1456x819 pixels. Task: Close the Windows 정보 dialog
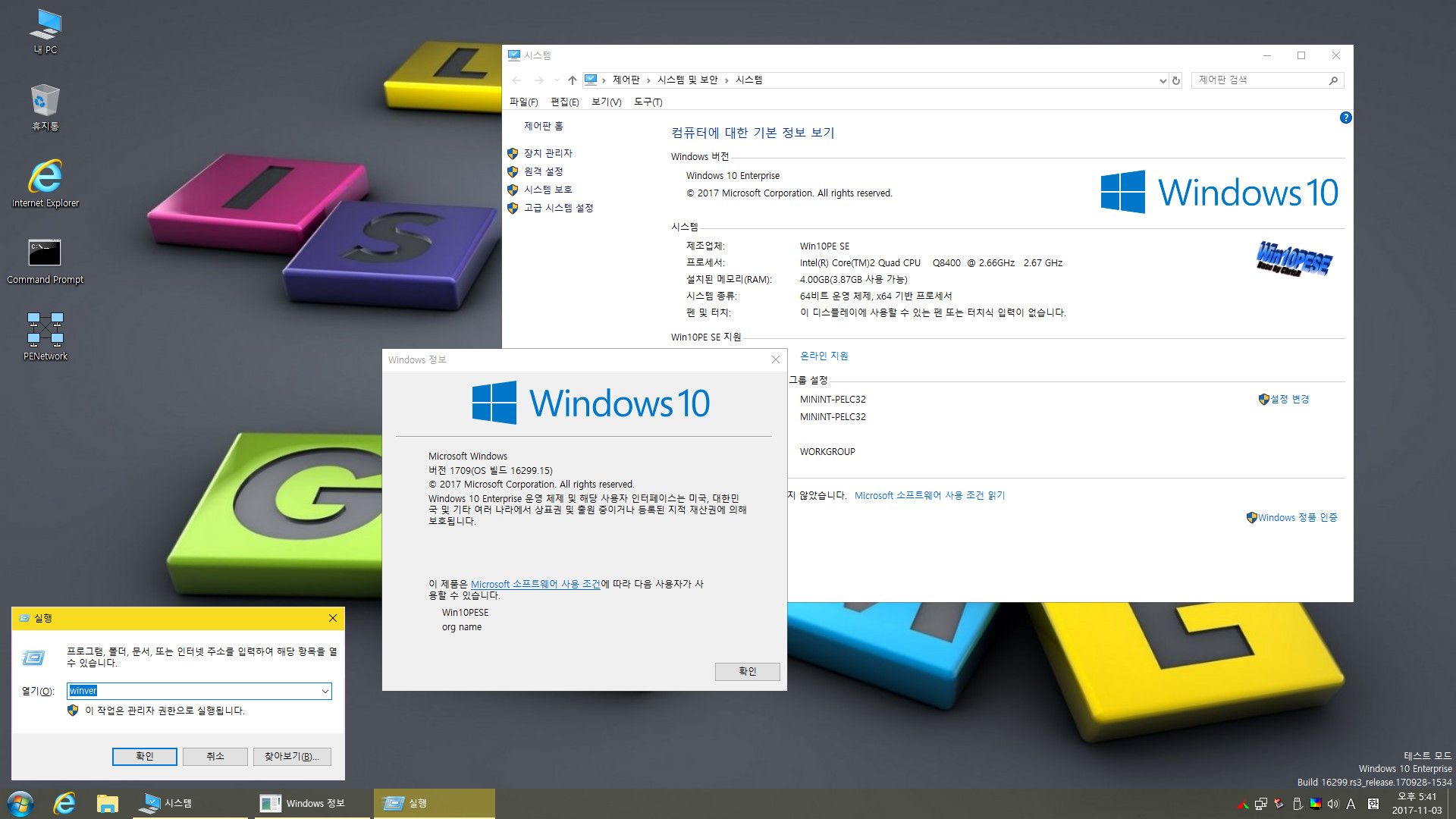tap(776, 359)
